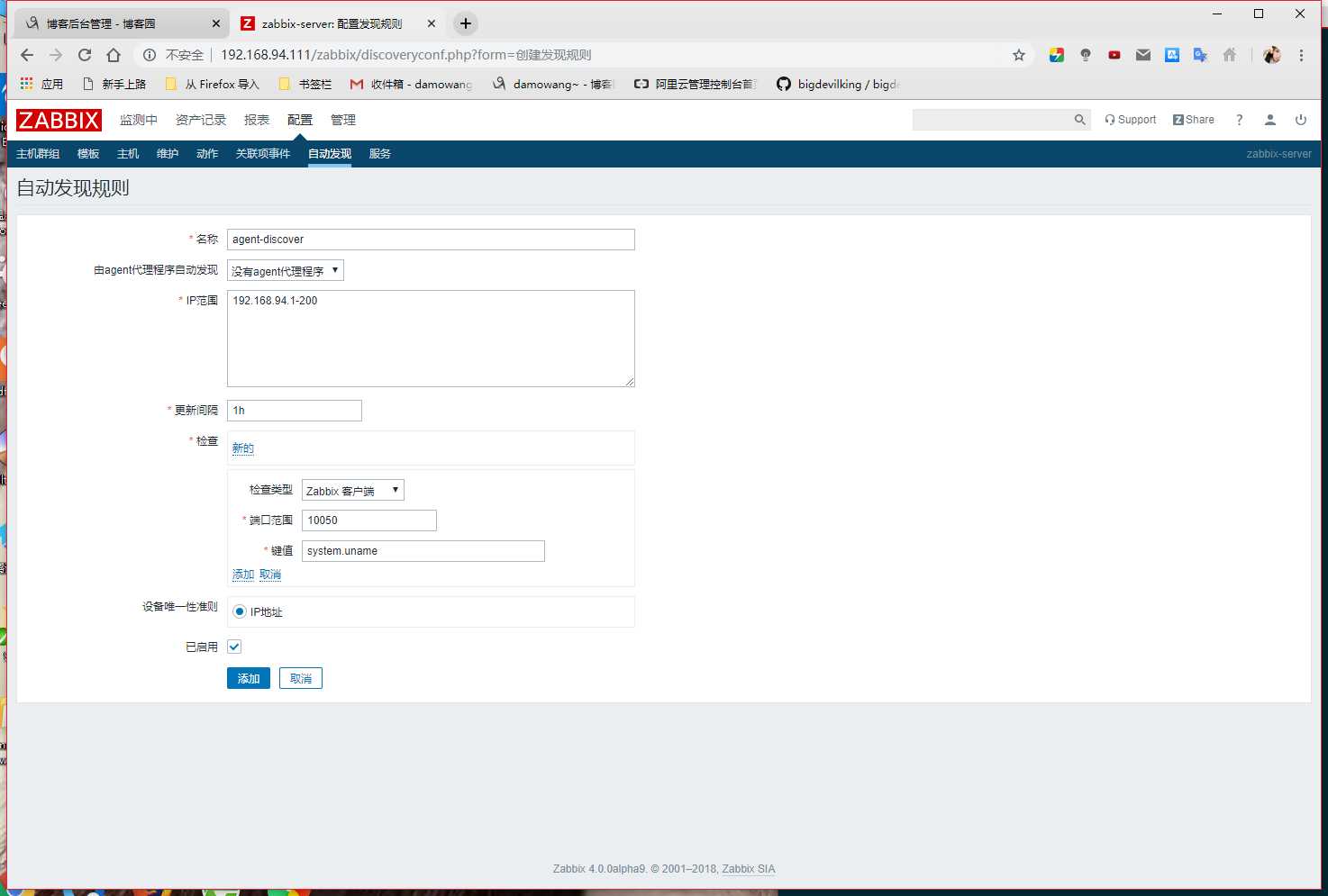Click the site info not-secure icon

click(x=150, y=55)
